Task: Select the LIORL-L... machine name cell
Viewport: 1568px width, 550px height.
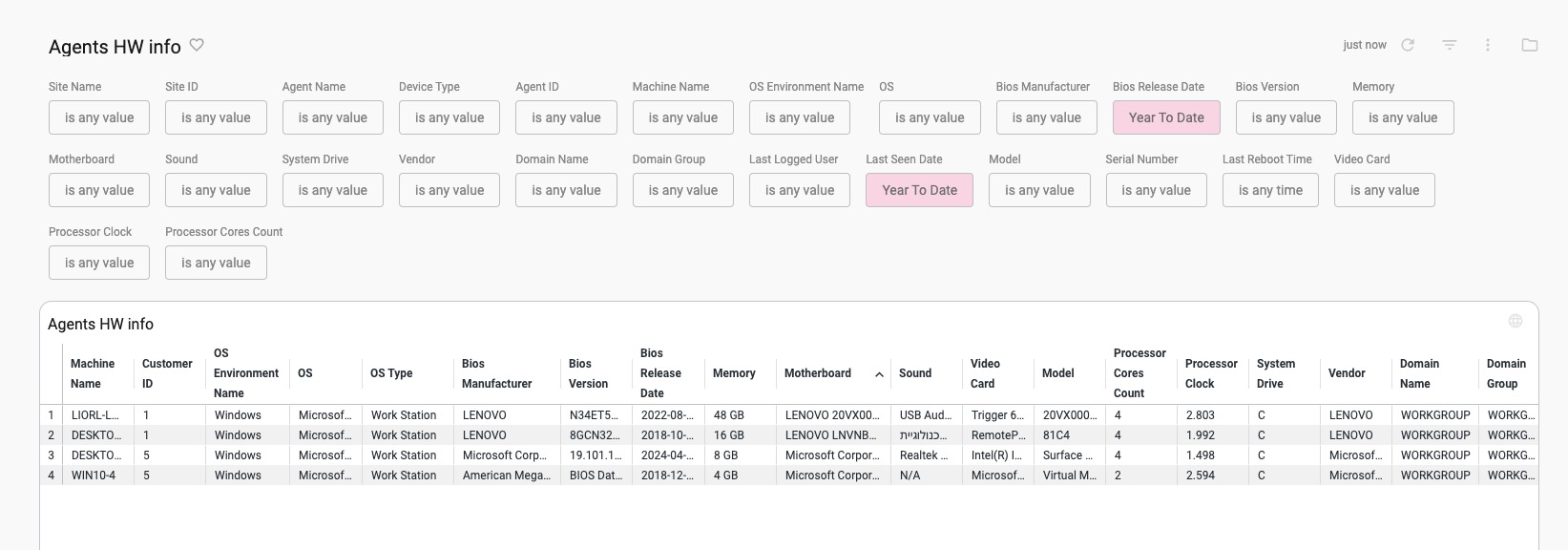Action: click(95, 415)
